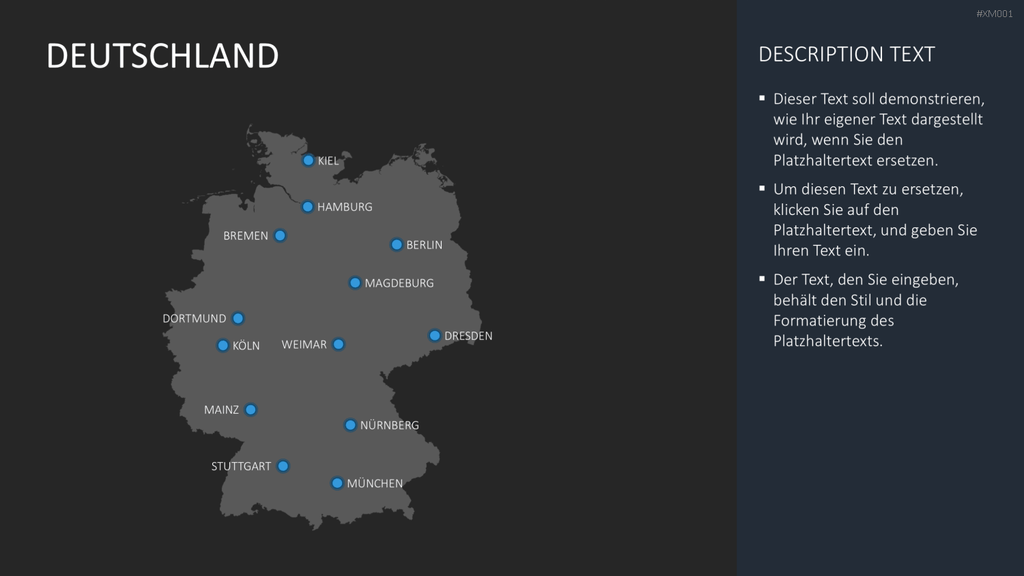The height and width of the screenshot is (576, 1024).
Task: Select the MAINZ label text
Action: (221, 410)
